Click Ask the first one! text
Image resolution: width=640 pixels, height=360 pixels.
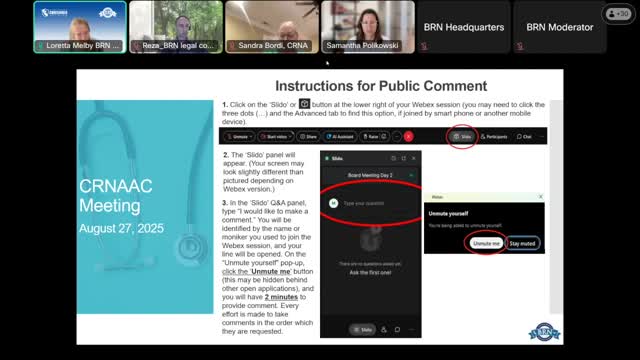370,272
